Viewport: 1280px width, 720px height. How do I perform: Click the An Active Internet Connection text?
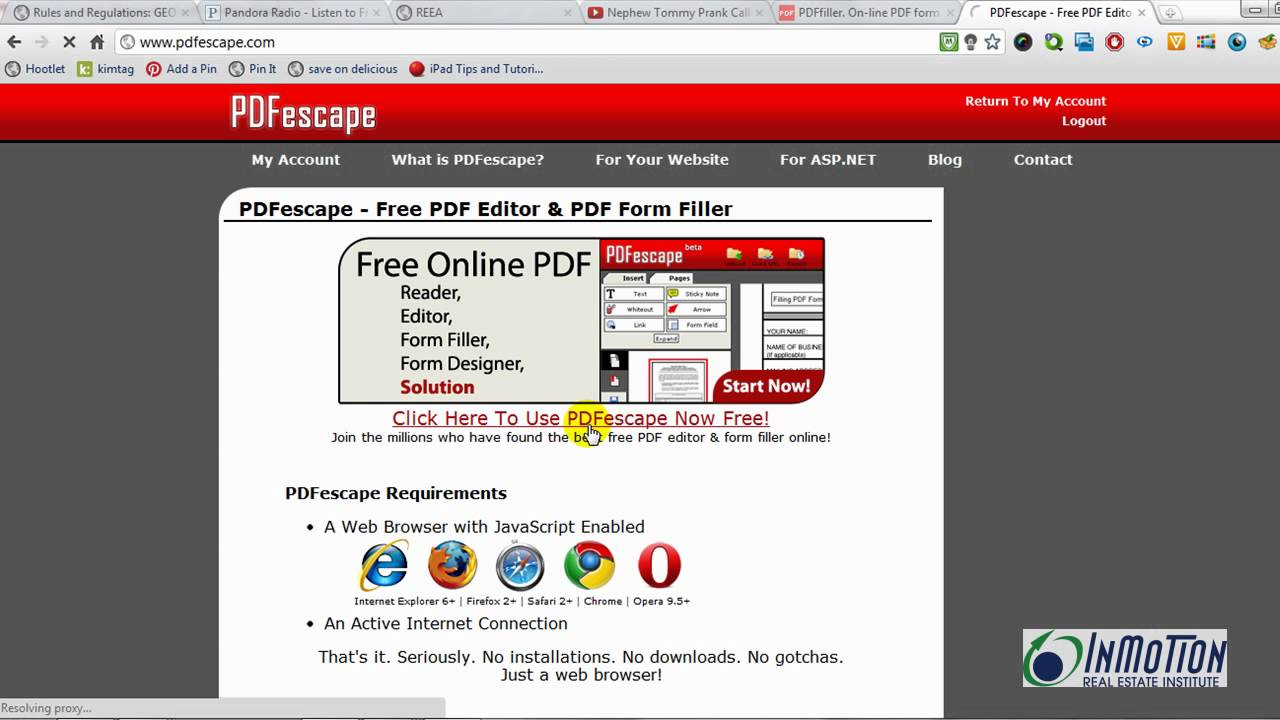(x=446, y=623)
